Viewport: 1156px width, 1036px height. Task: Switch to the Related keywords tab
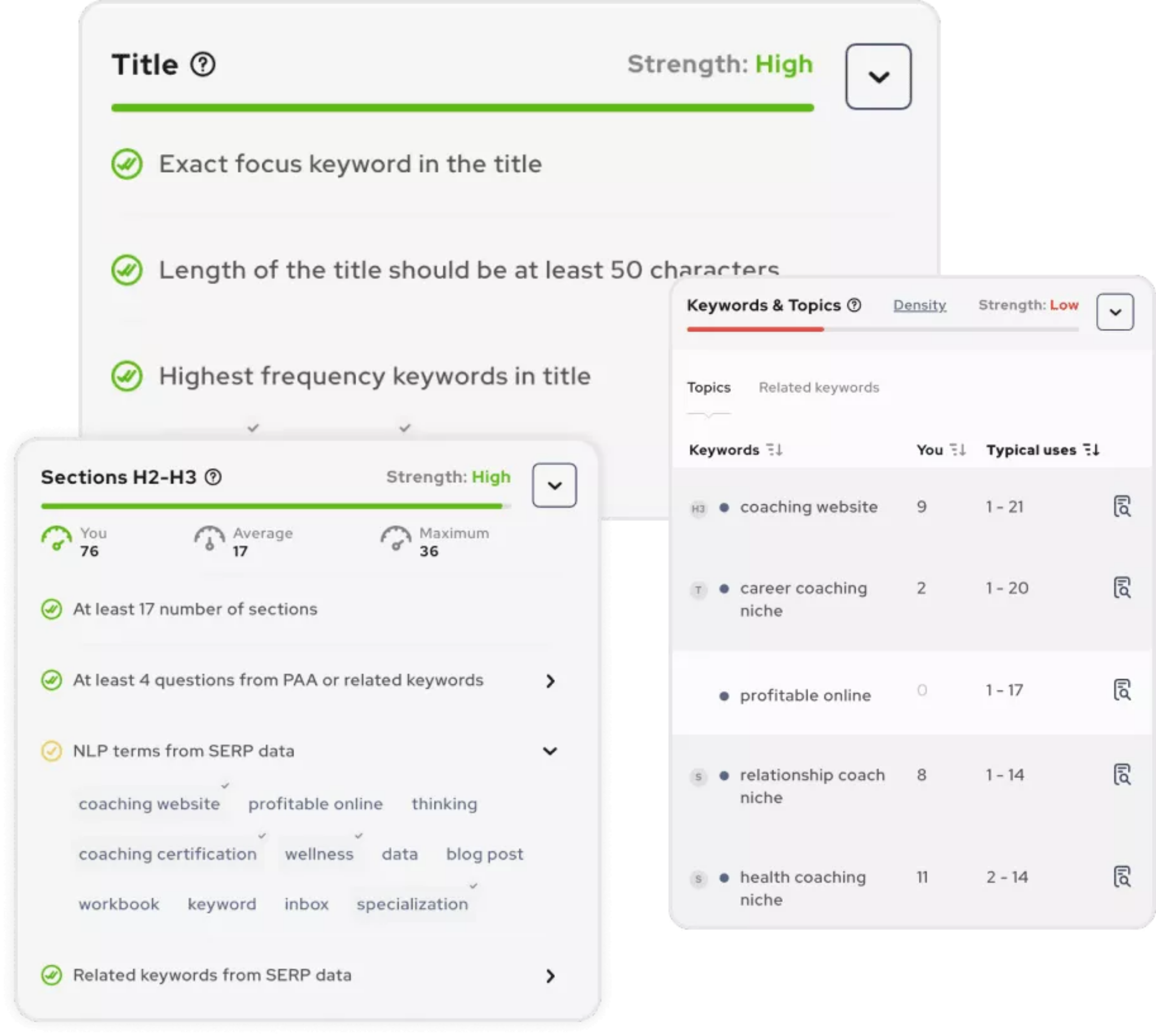pyautogui.click(x=818, y=388)
